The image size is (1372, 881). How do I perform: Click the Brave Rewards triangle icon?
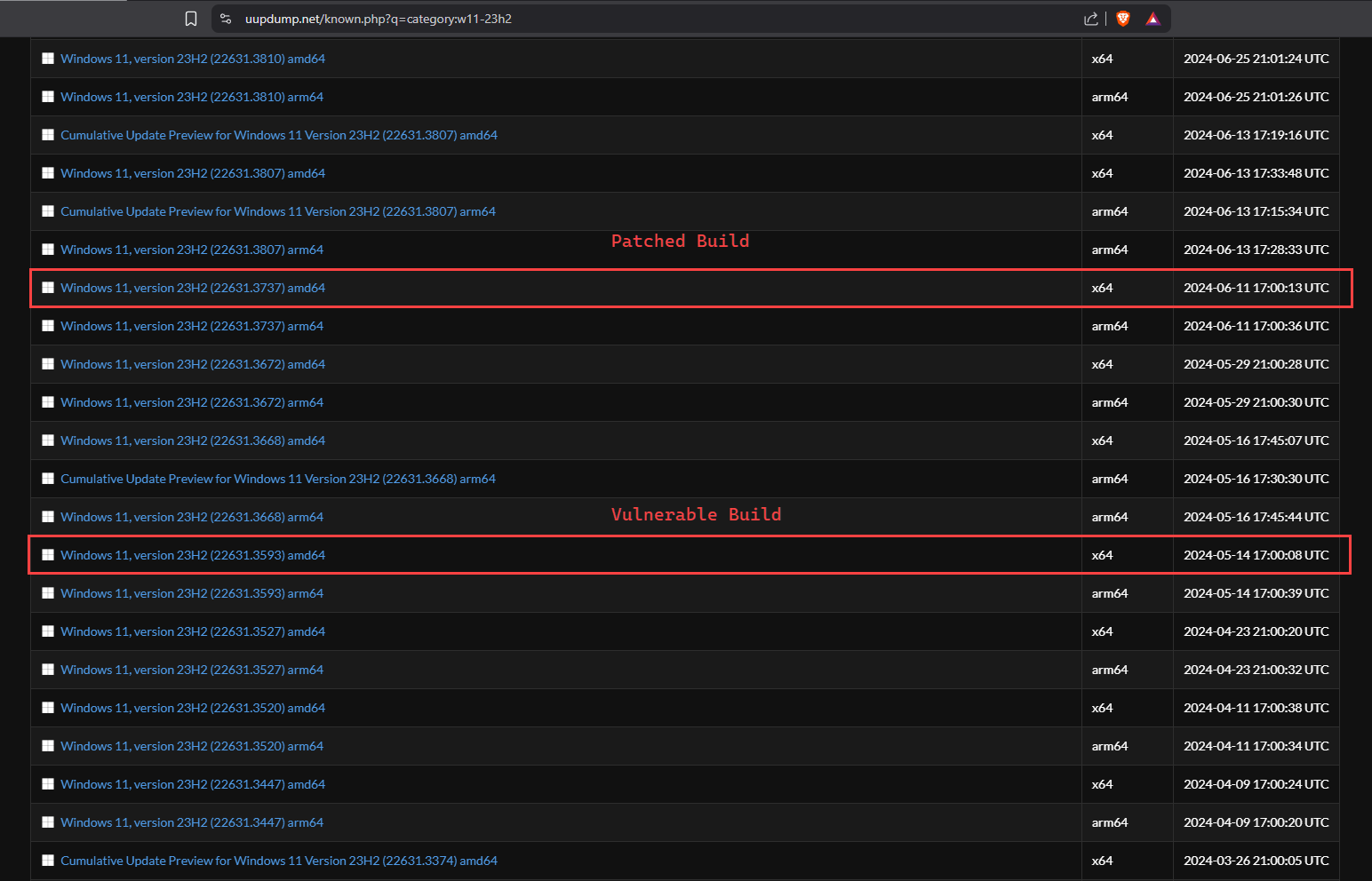(1153, 19)
